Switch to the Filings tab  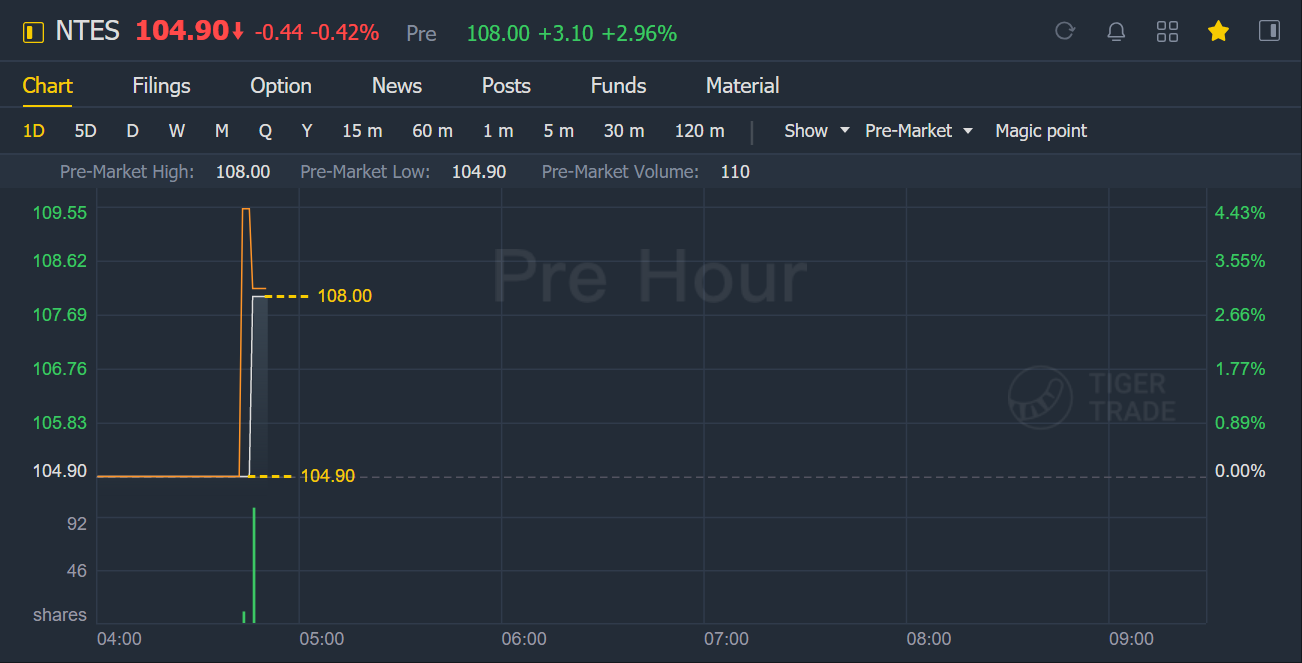(x=161, y=86)
